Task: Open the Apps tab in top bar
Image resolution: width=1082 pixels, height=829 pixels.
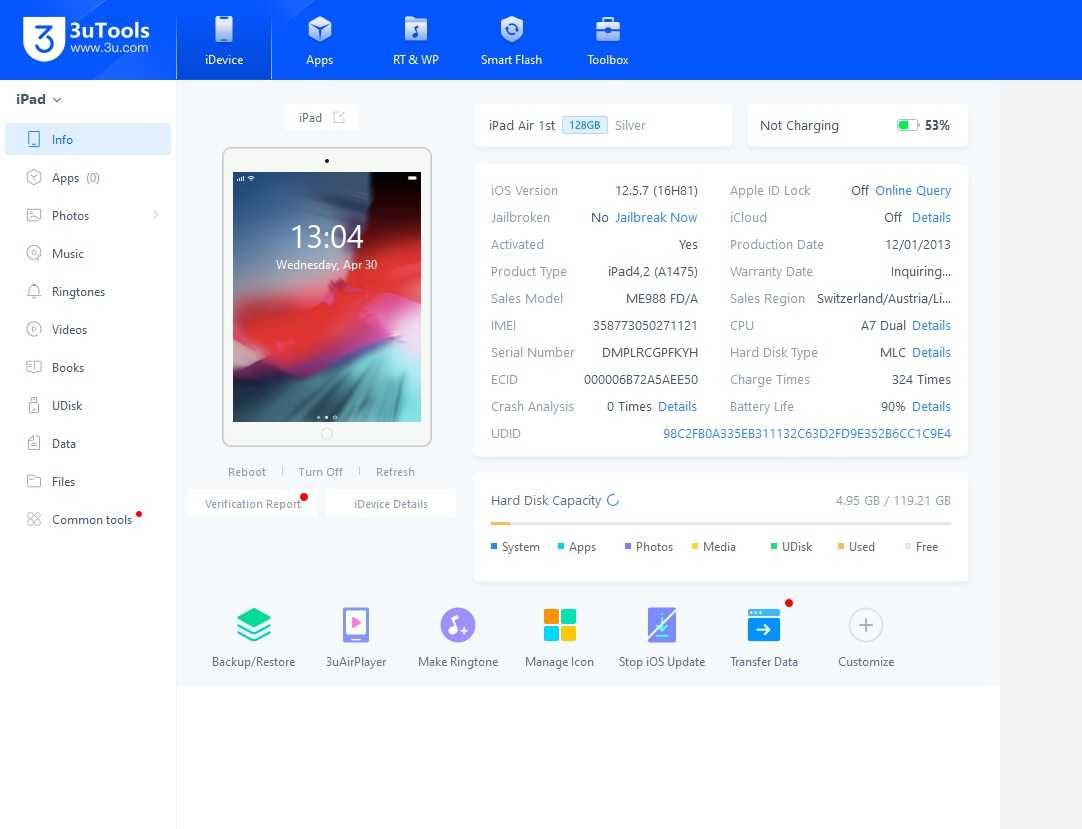Action: click(319, 41)
